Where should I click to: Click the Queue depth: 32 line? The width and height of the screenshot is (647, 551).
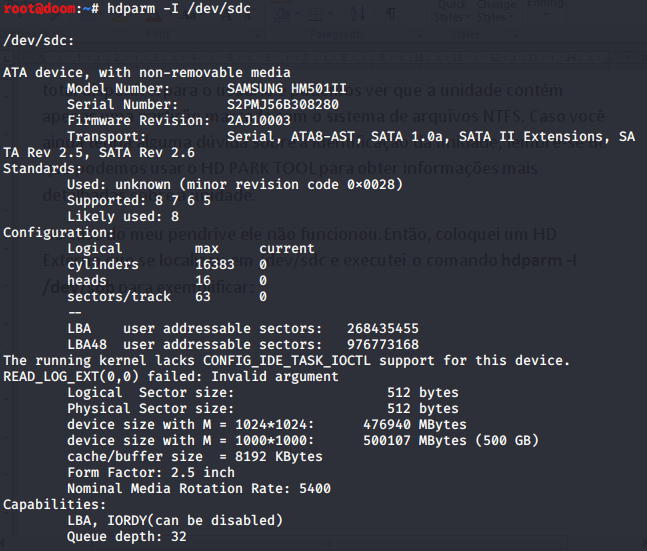(x=126, y=536)
